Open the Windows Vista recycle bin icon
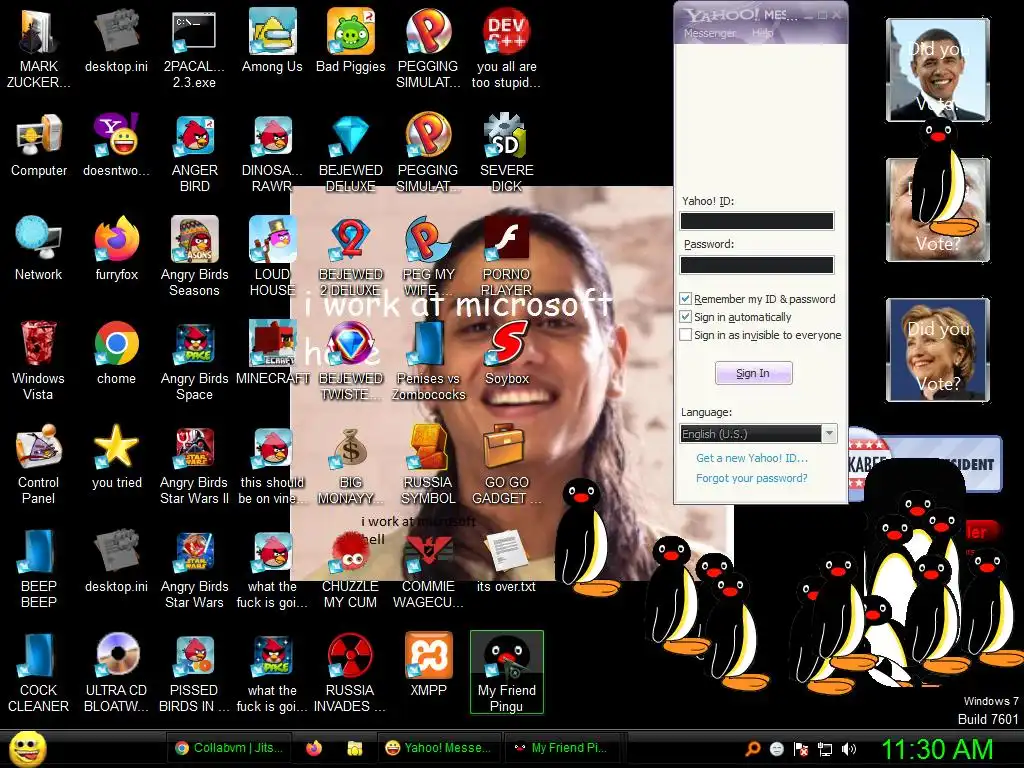The width and height of the screenshot is (1024, 768). (38, 344)
